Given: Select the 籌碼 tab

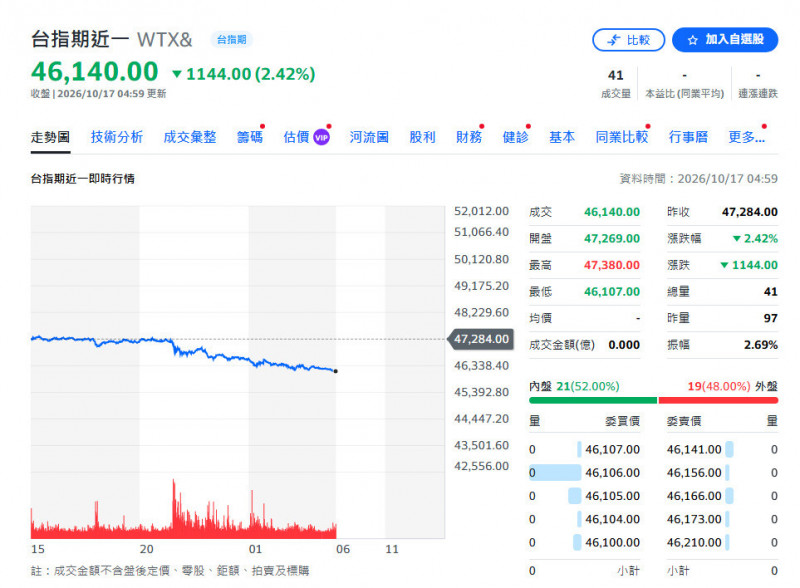Looking at the screenshot, I should click(249, 137).
